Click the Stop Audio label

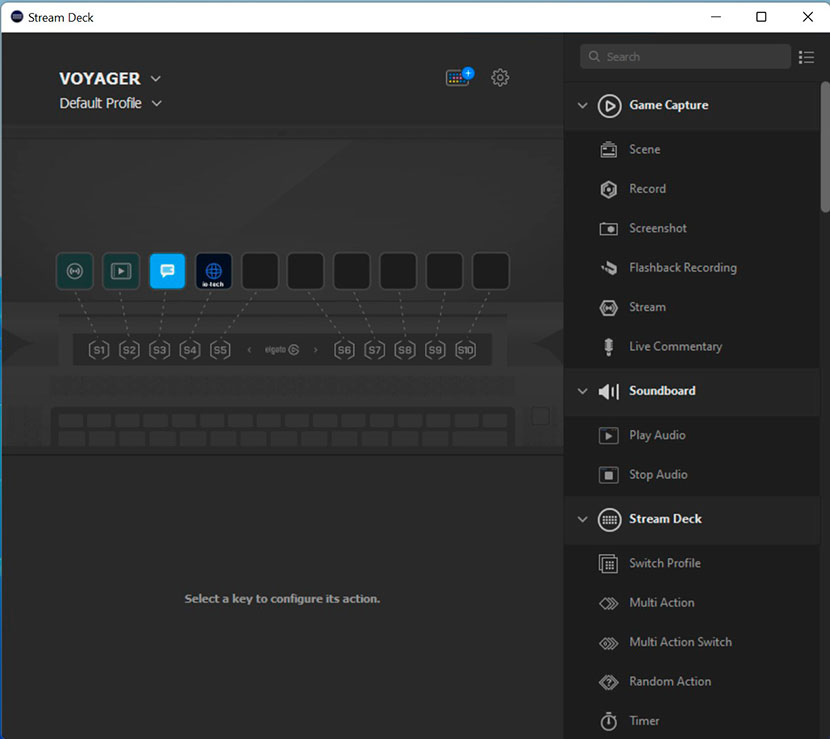658,475
